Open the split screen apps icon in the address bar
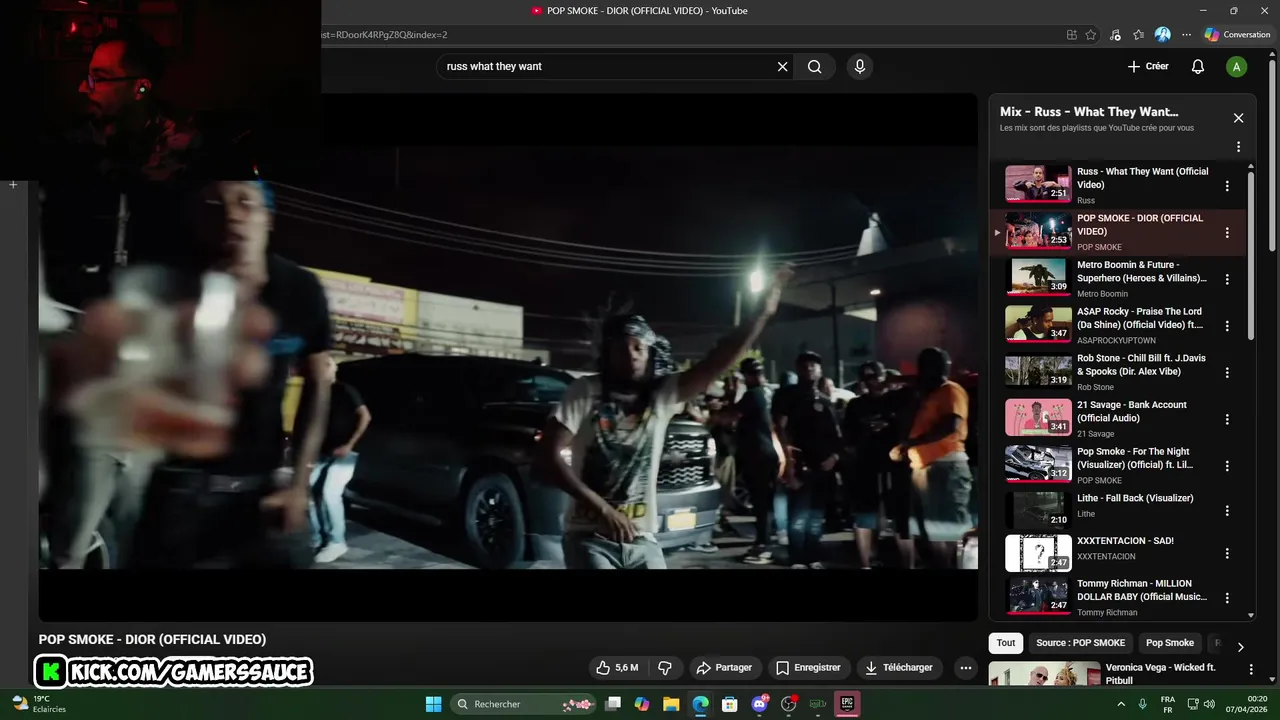Screen dimensions: 1280x720 pyautogui.click(x=1072, y=34)
